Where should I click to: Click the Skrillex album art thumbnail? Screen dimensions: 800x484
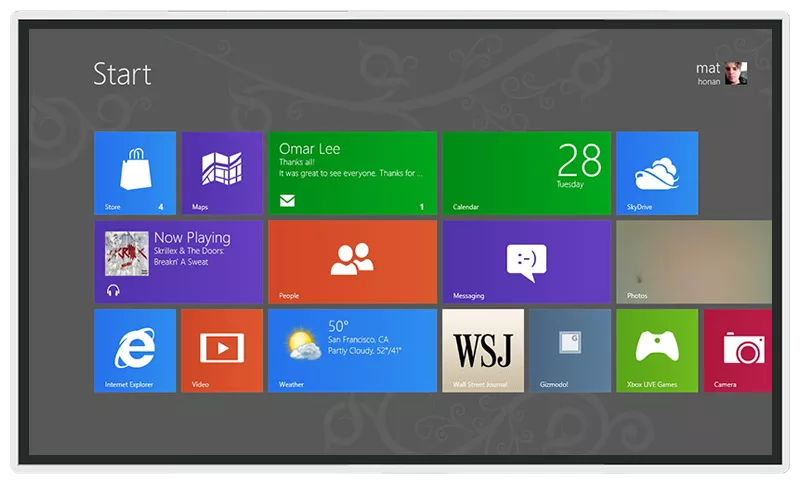tap(126, 254)
